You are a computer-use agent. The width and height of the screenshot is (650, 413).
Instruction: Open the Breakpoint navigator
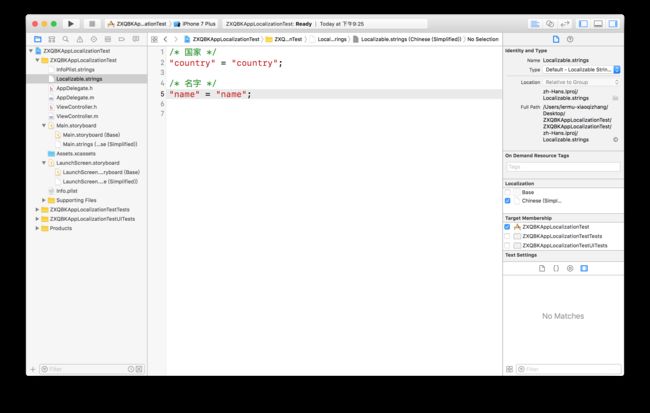click(122, 39)
